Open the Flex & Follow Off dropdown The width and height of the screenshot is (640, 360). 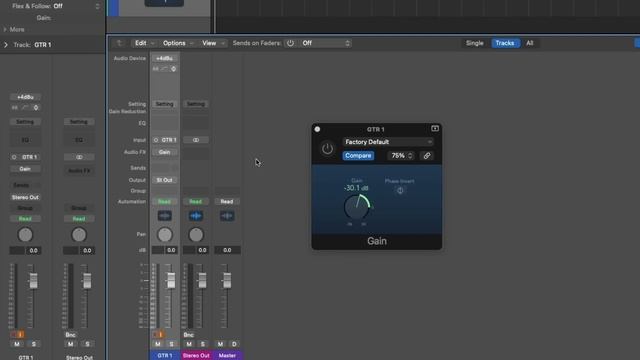[76, 6]
